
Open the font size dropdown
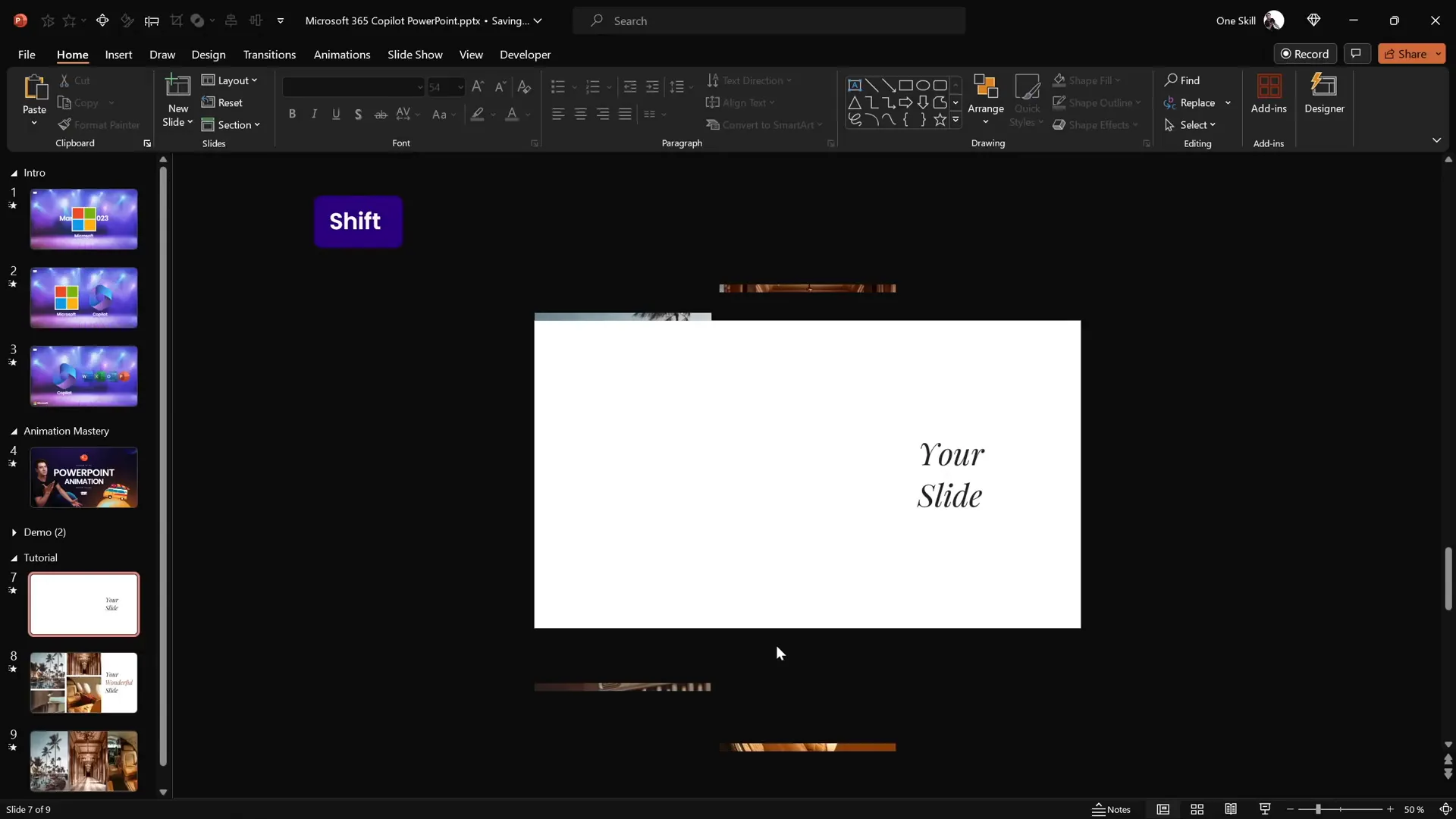[460, 86]
